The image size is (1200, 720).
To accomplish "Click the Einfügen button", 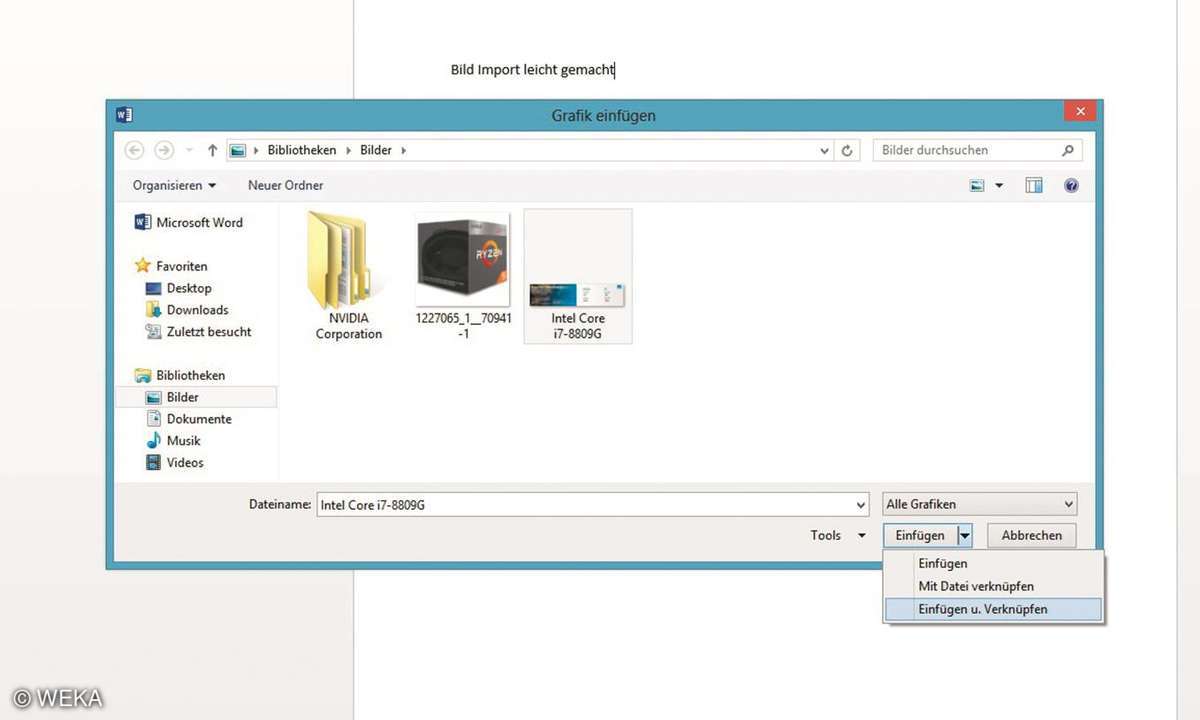I will [x=920, y=536].
